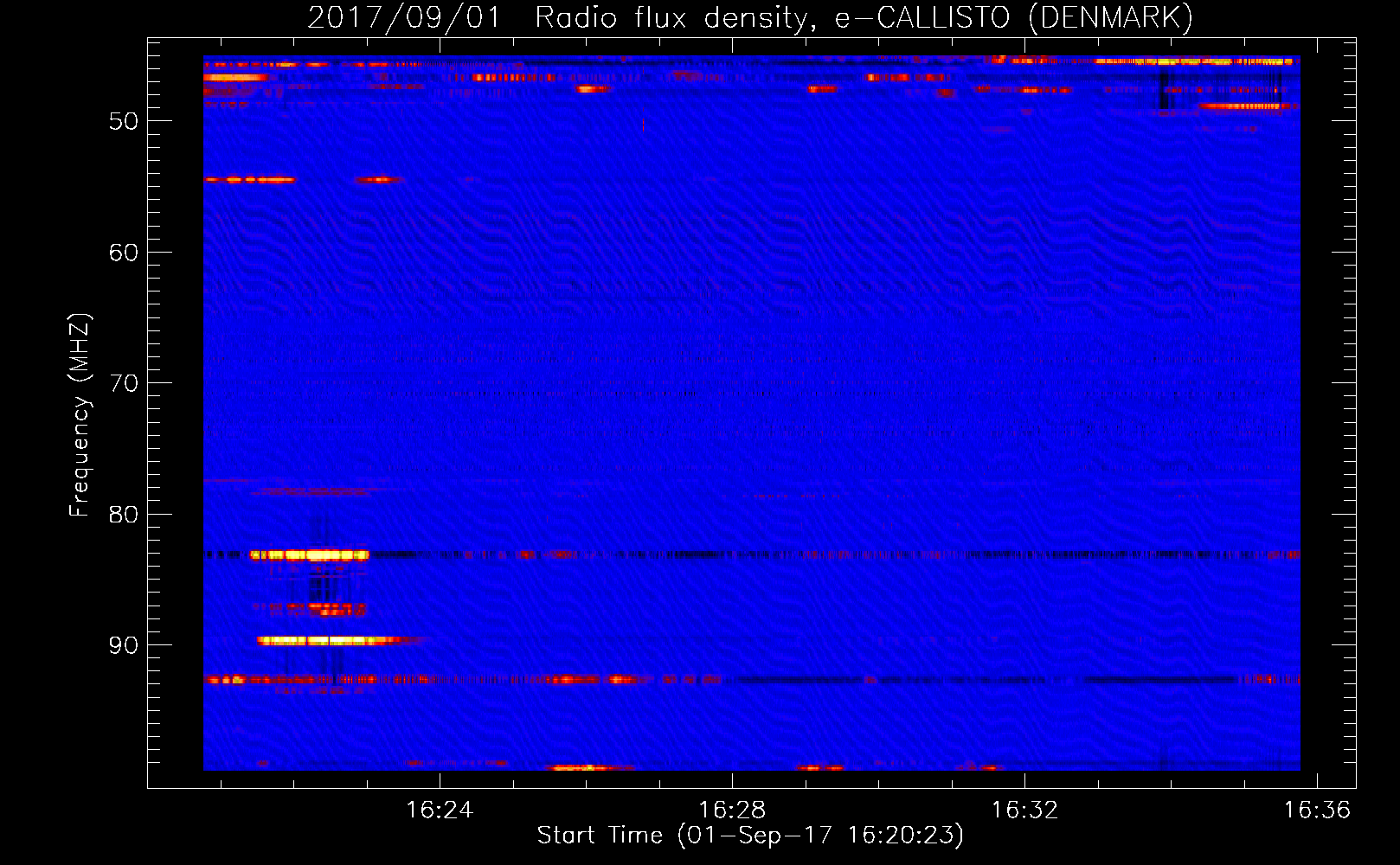Click the 80 frequency tick label
Viewport: 1400px width, 865px height.
tap(124, 515)
